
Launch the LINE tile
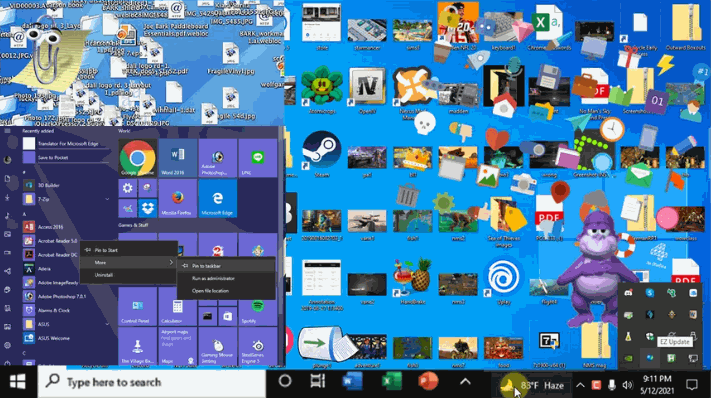click(x=258, y=158)
